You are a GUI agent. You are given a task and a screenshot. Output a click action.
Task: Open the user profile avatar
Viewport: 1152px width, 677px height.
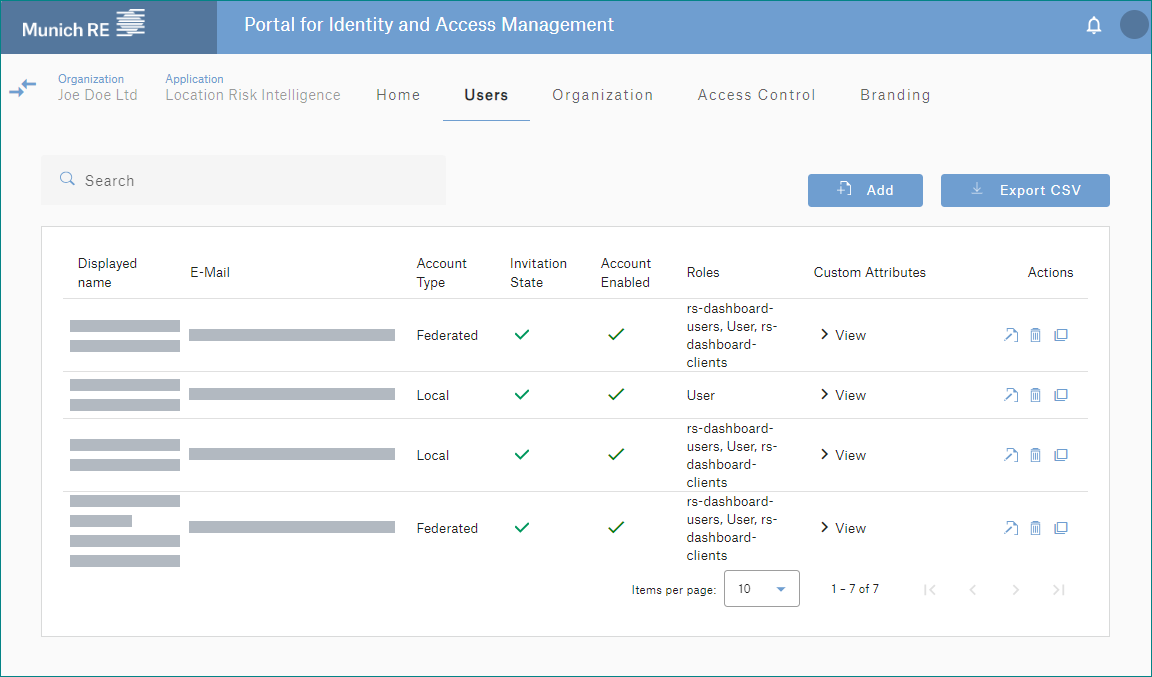[x=1134, y=24]
